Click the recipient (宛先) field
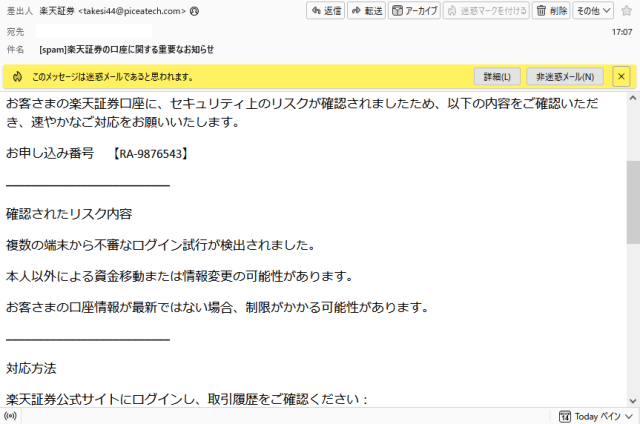The image size is (640, 424). pos(93,31)
